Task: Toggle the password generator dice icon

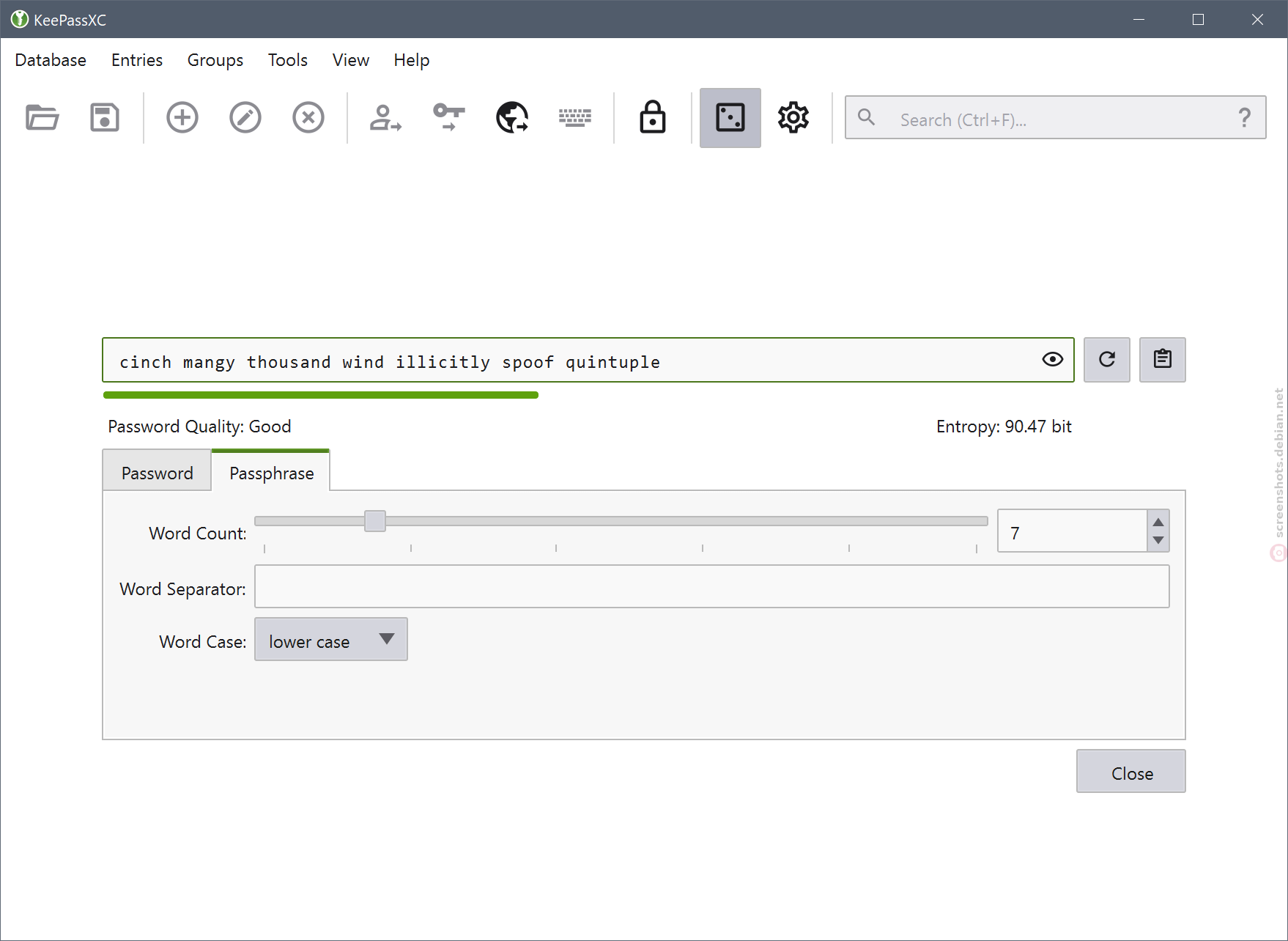Action: pos(730,118)
